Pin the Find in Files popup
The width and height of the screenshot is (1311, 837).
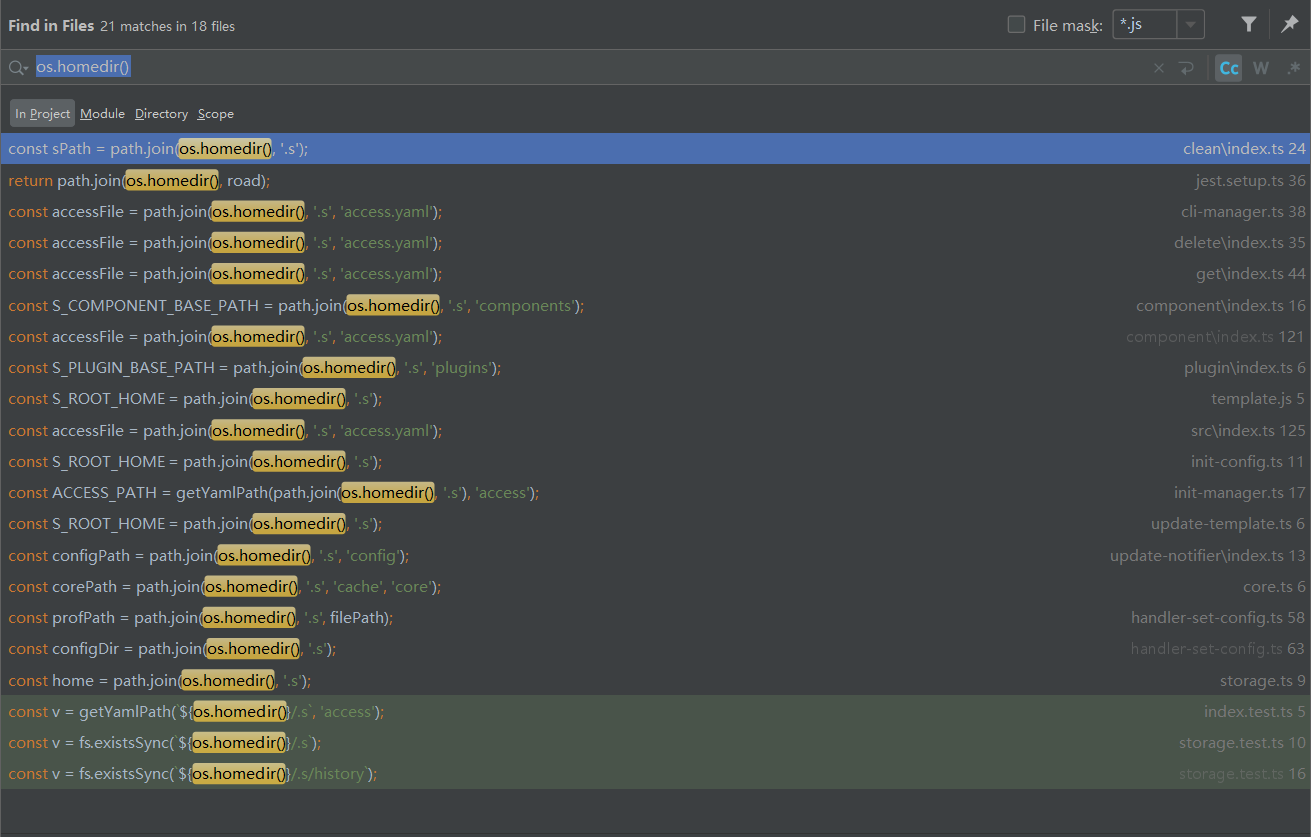1290,24
